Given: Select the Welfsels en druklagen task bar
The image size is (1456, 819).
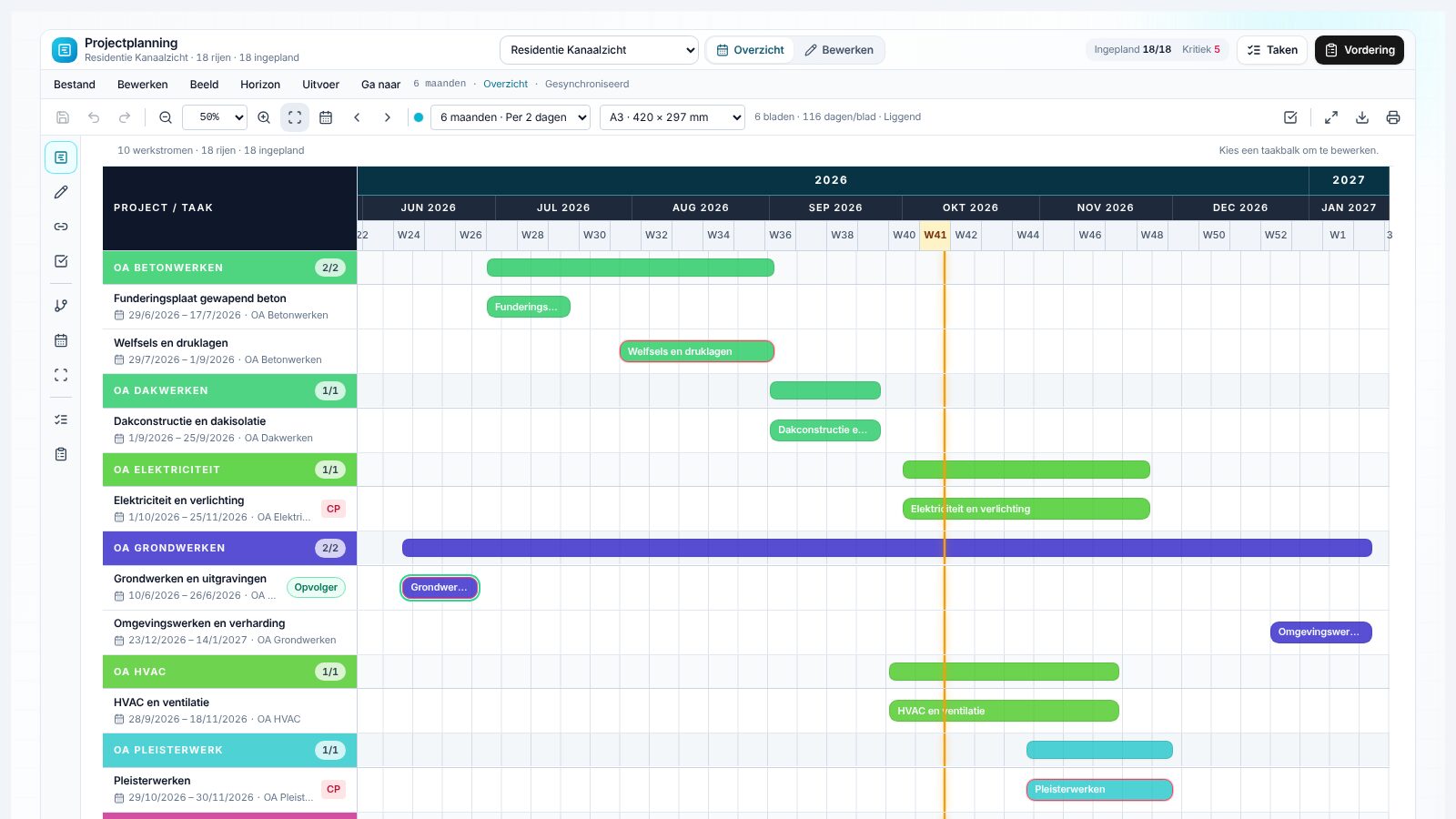Looking at the screenshot, I should coord(697,351).
